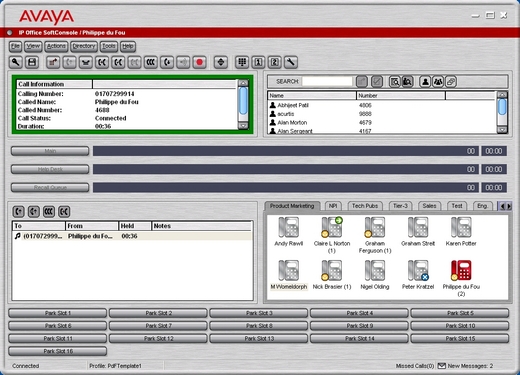
Task: Open the Tools menu
Action: (109, 46)
